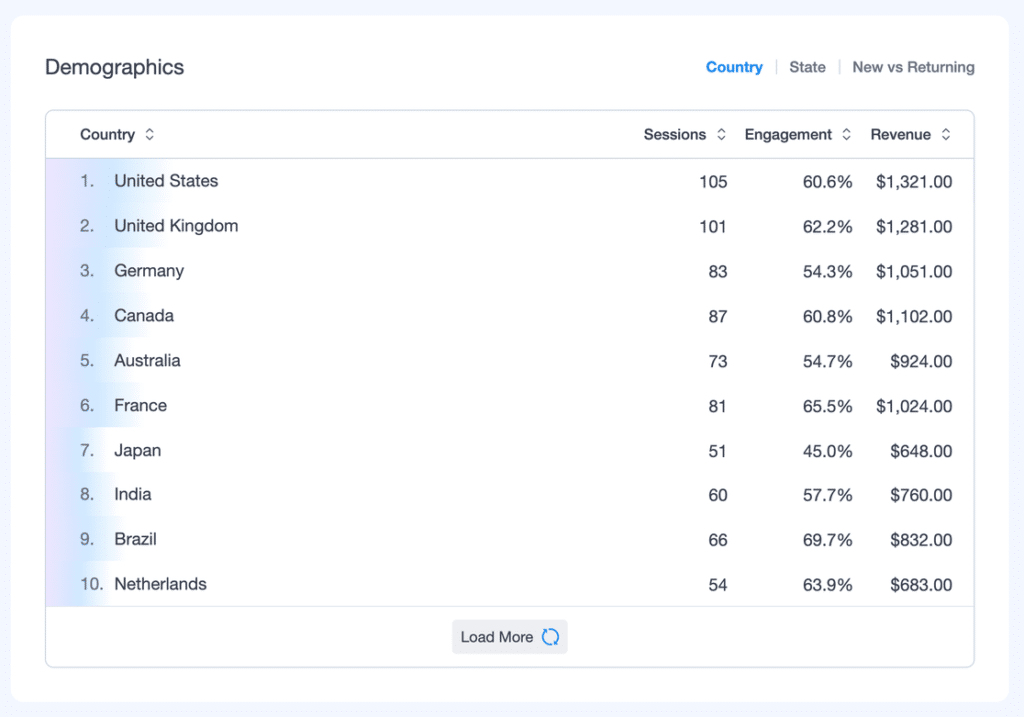The height and width of the screenshot is (717, 1024).
Task: Select the Australia row name
Action: pos(147,360)
